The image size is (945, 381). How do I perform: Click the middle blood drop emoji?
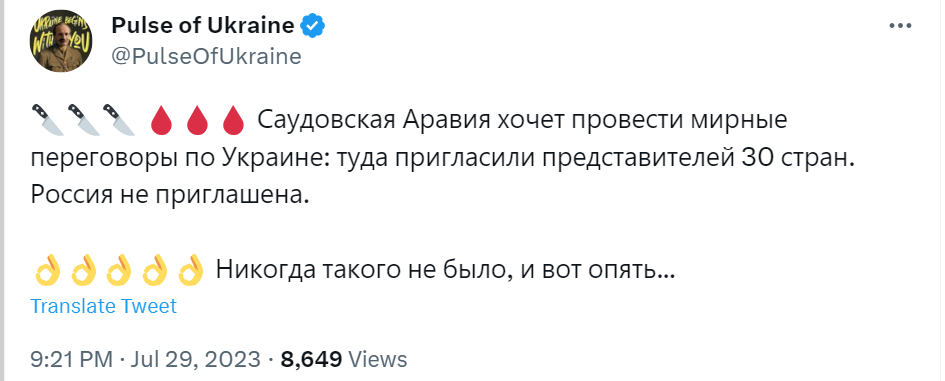click(x=195, y=120)
